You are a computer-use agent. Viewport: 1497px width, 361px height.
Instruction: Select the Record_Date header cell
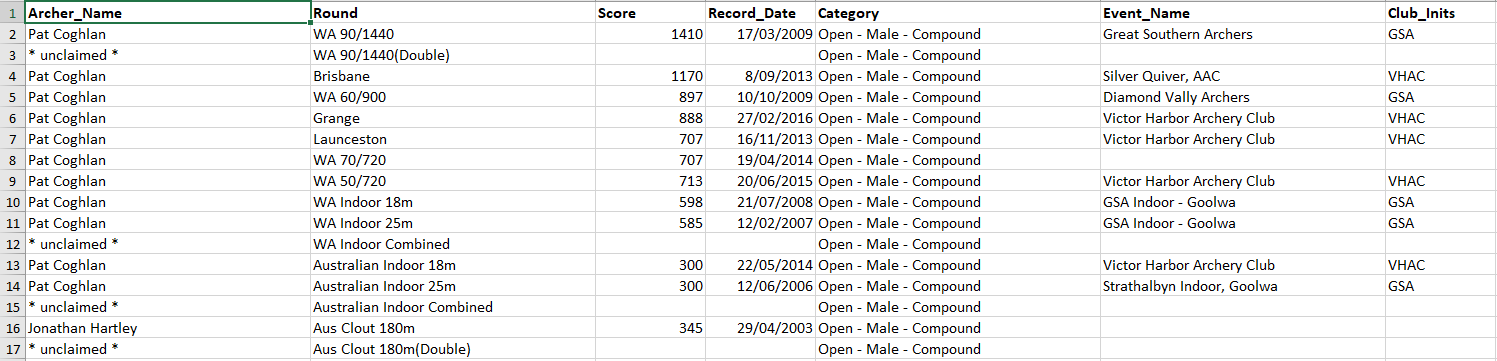click(x=760, y=13)
